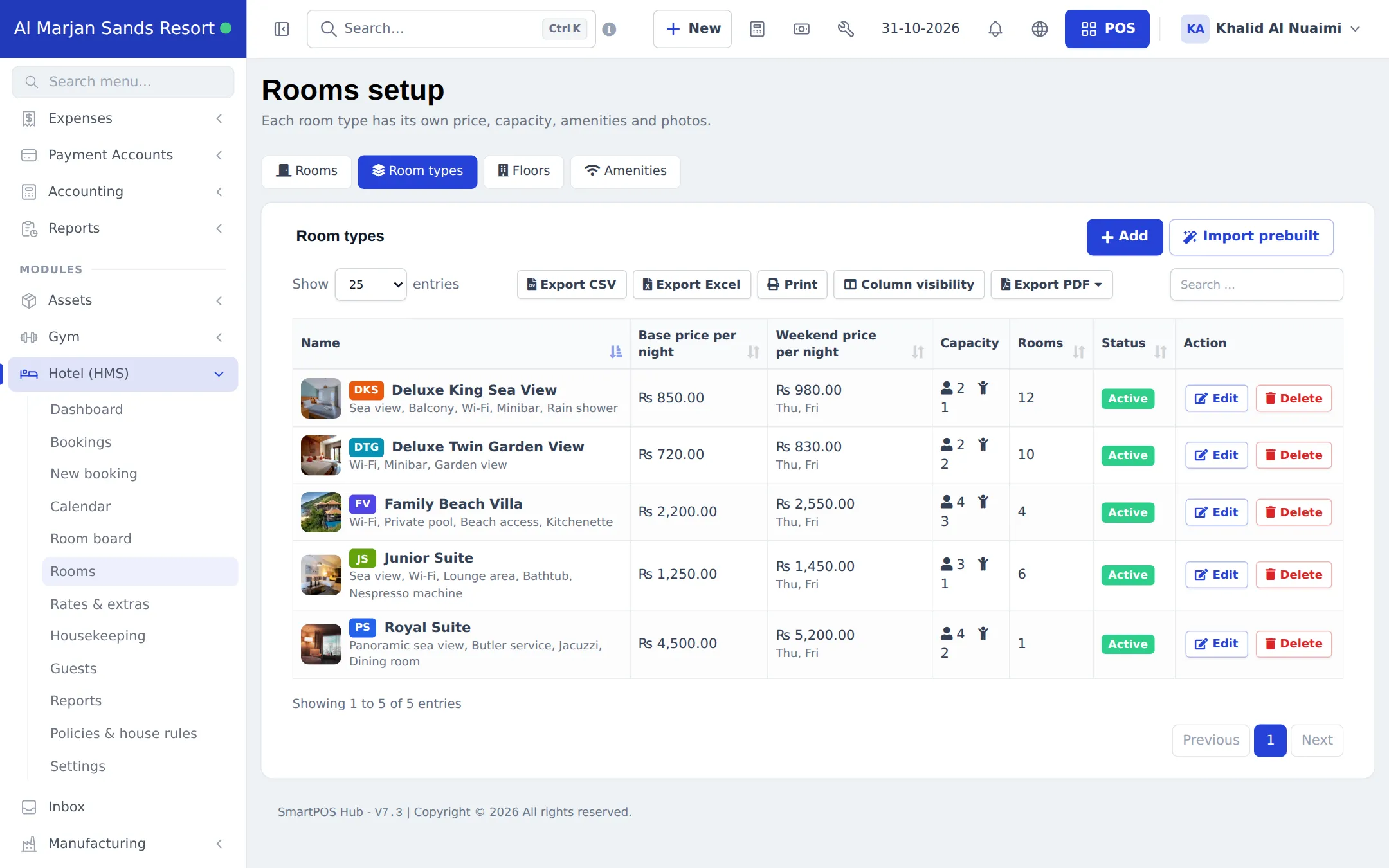The height and width of the screenshot is (868, 1389).
Task: Open the calculator icon in the top bar
Action: pyautogui.click(x=757, y=29)
